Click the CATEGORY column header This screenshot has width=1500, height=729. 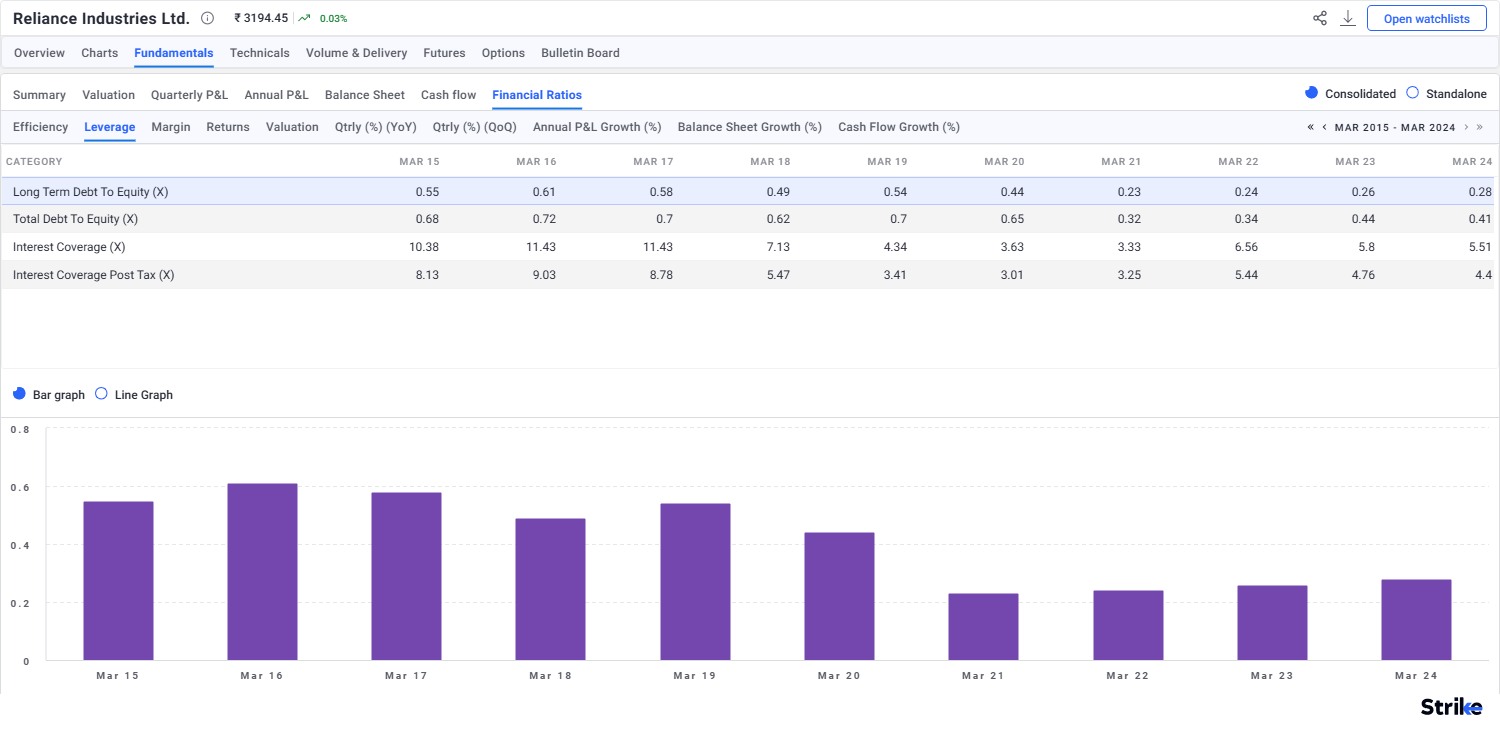click(34, 161)
